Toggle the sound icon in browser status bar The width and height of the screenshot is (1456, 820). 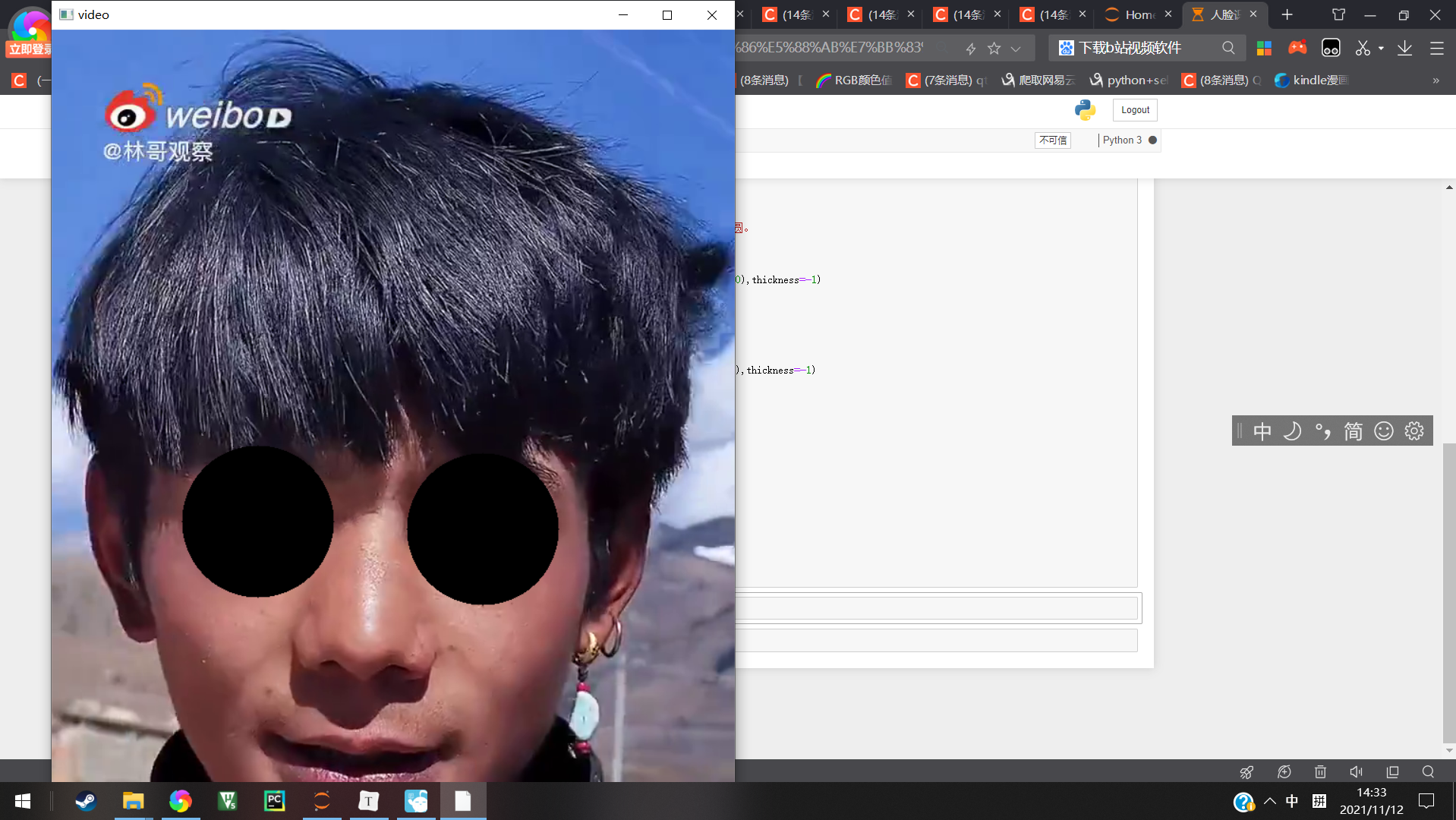pos(1357,772)
